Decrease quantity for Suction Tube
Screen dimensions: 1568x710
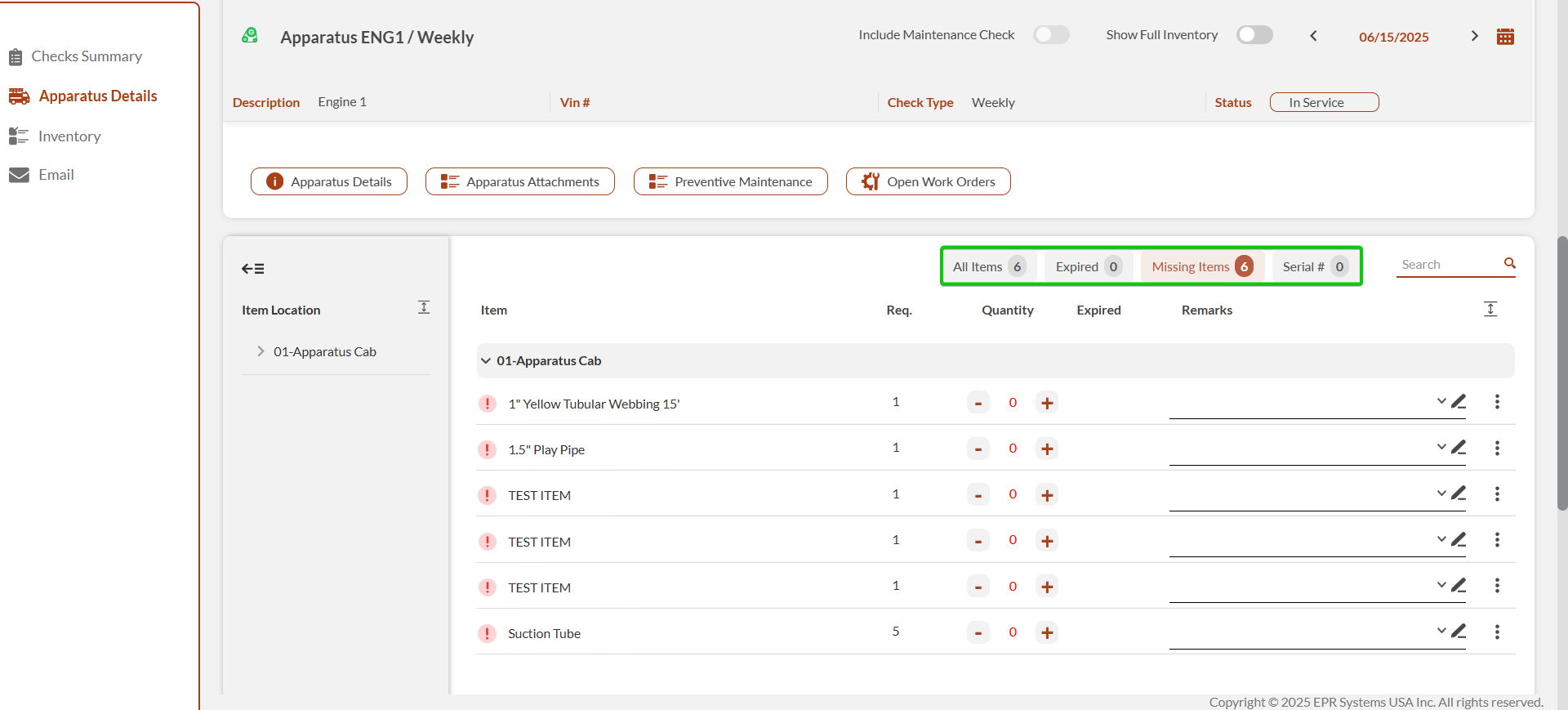(978, 632)
